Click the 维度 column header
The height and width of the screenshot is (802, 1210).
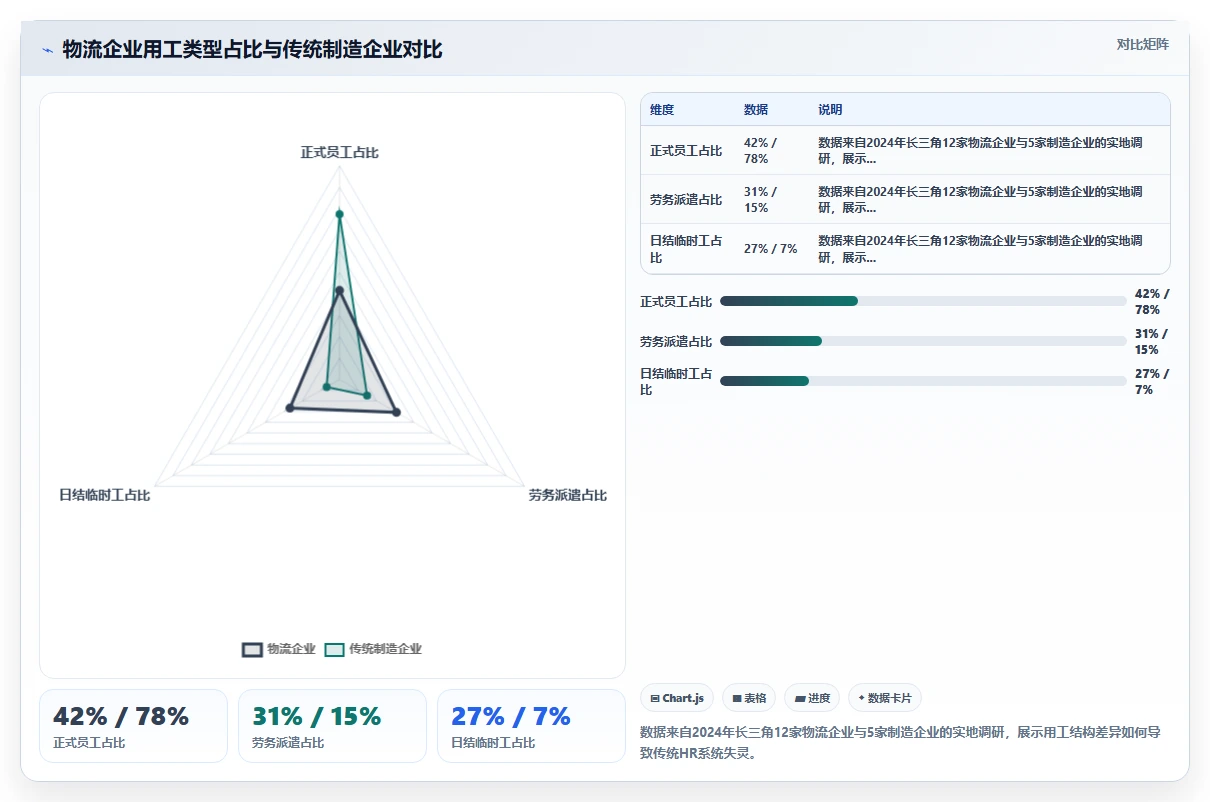tap(662, 110)
